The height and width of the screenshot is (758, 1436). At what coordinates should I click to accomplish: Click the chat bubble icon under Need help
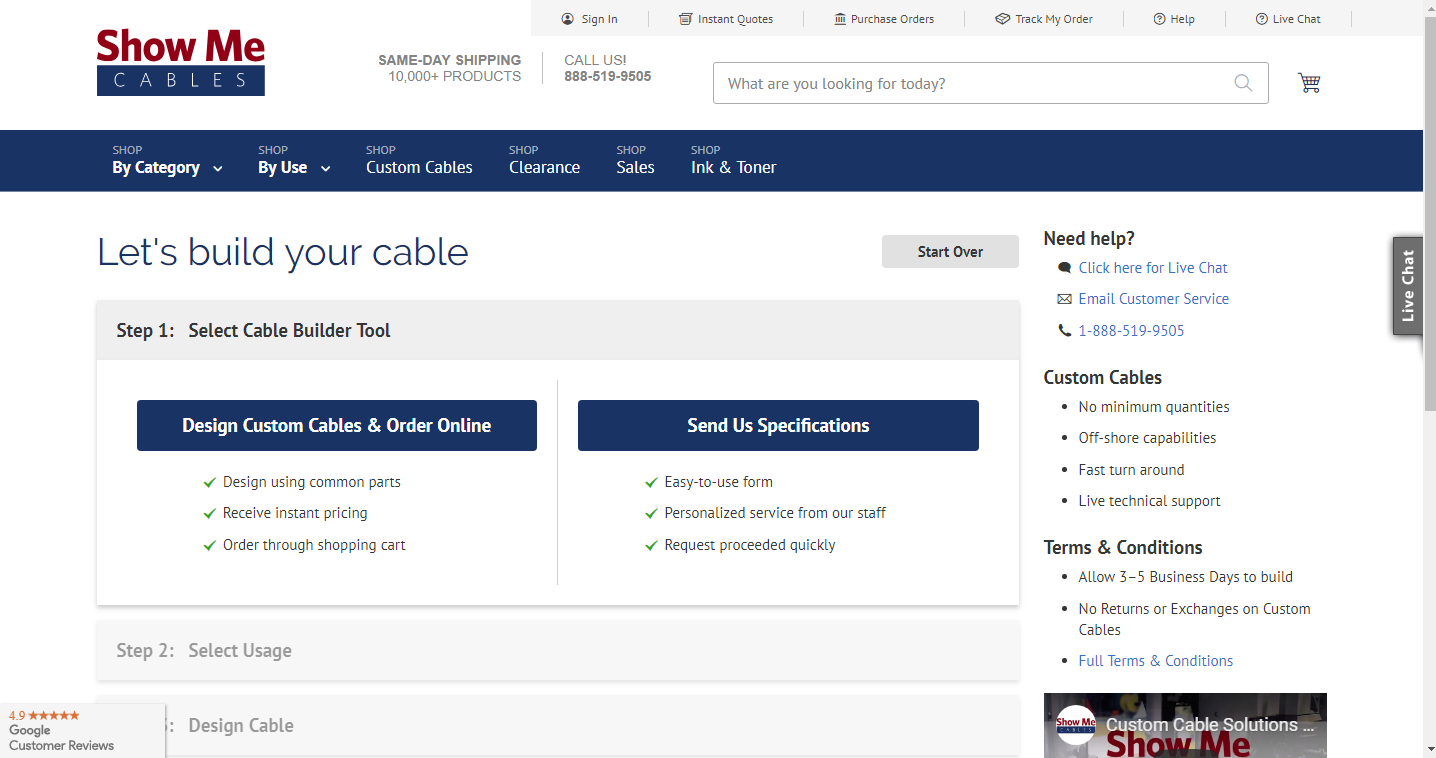click(x=1064, y=268)
